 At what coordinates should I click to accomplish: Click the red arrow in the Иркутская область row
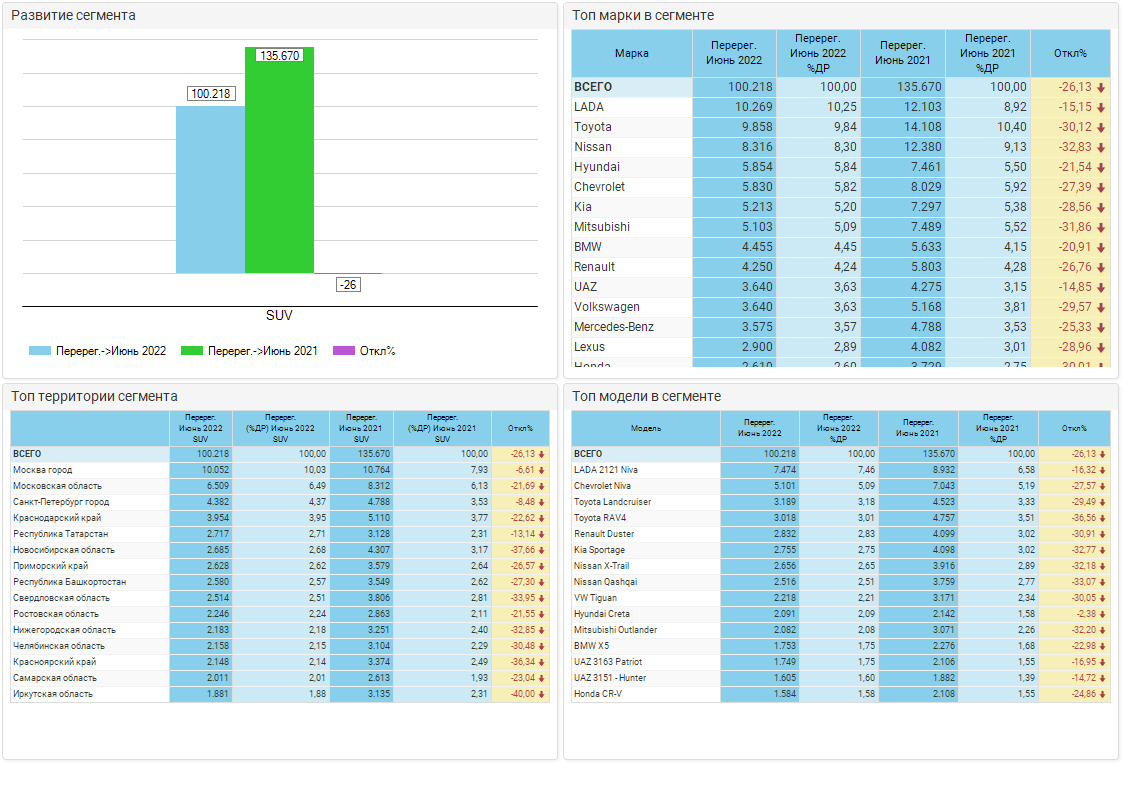pos(542,694)
